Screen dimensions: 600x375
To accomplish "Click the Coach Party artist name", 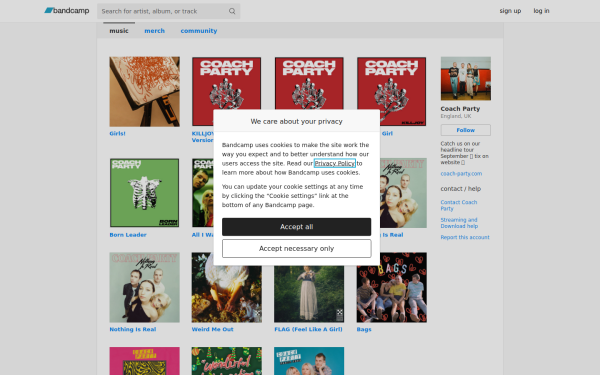I will [x=460, y=109].
